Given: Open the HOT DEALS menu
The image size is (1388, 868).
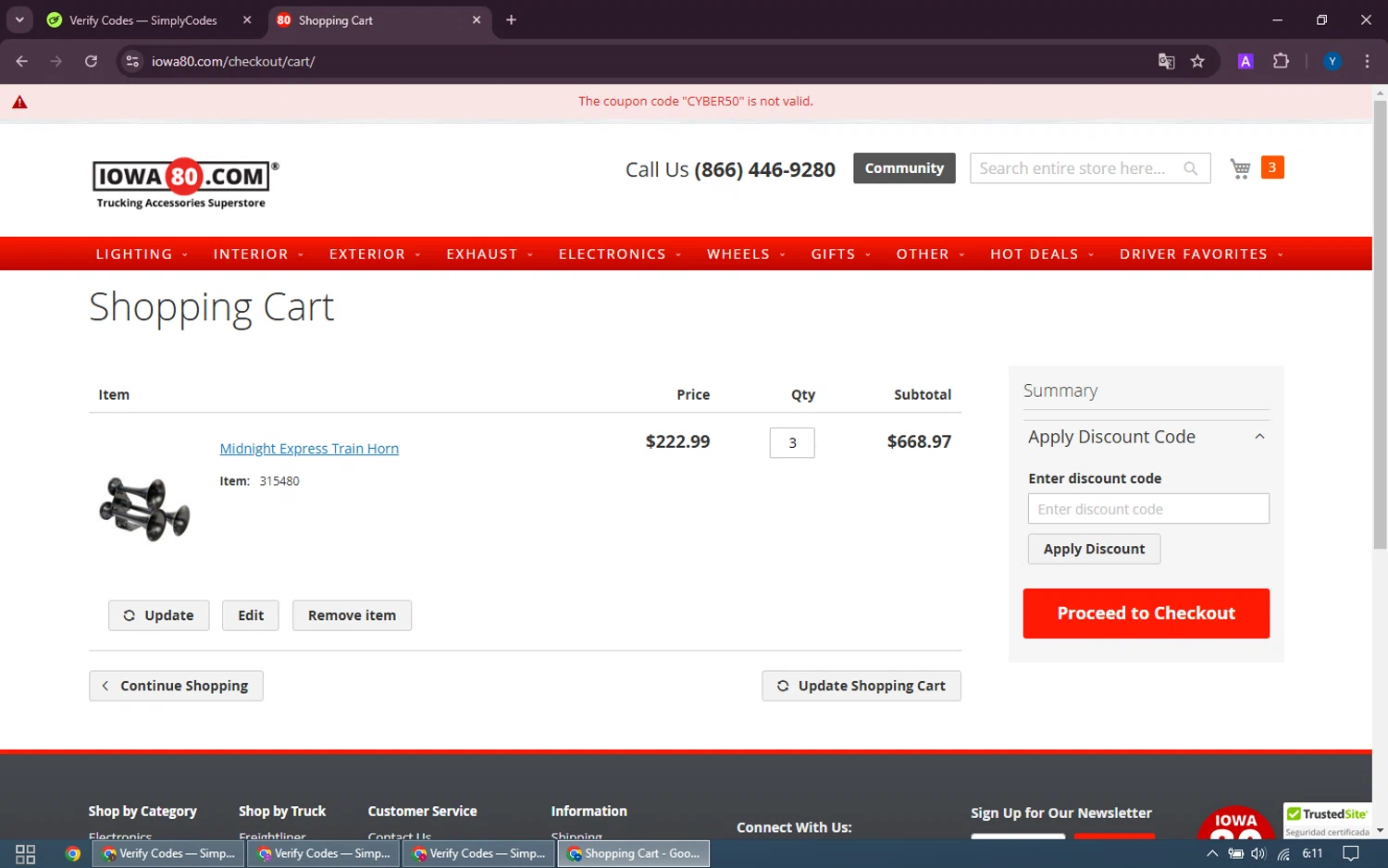Looking at the screenshot, I should point(1042,254).
